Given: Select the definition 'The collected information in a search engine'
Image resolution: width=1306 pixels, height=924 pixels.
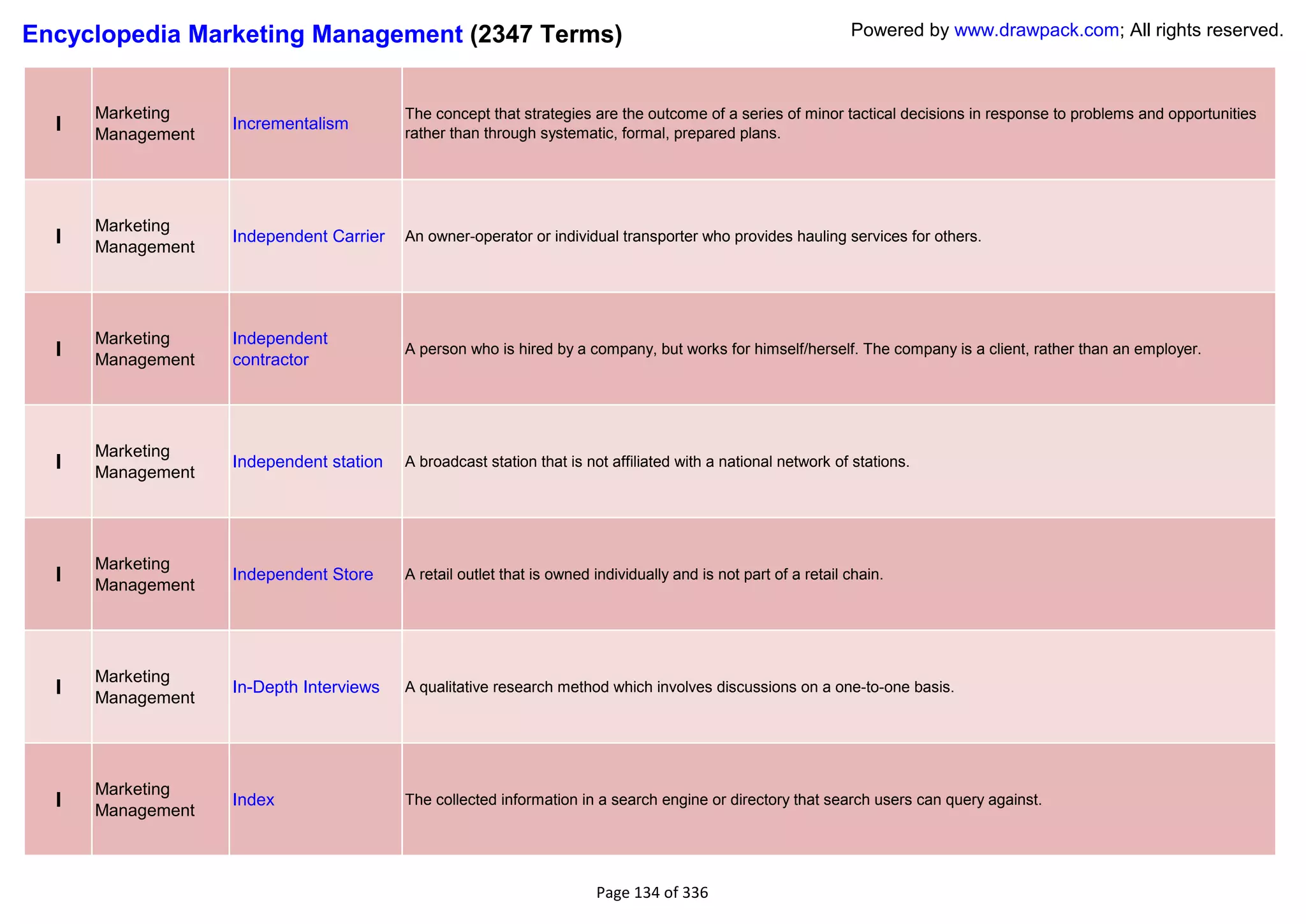Looking at the screenshot, I should (723, 800).
